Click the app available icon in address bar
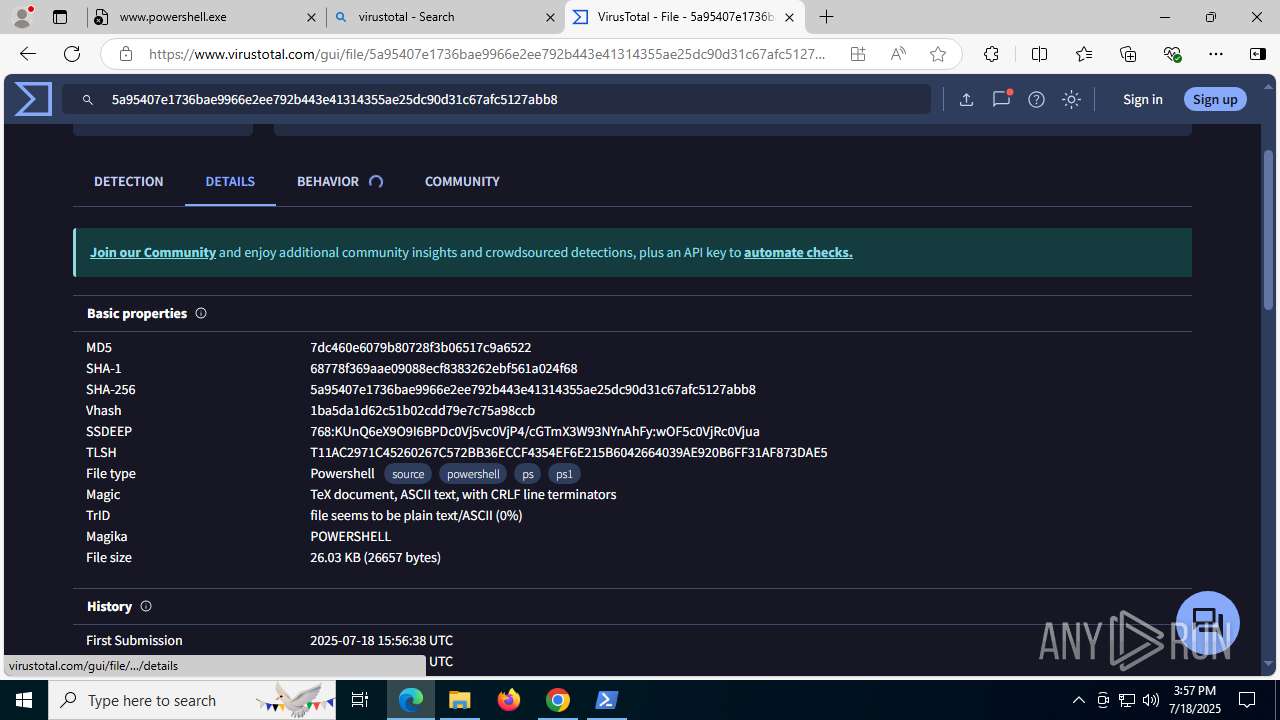1280x720 pixels. pyautogui.click(x=858, y=54)
